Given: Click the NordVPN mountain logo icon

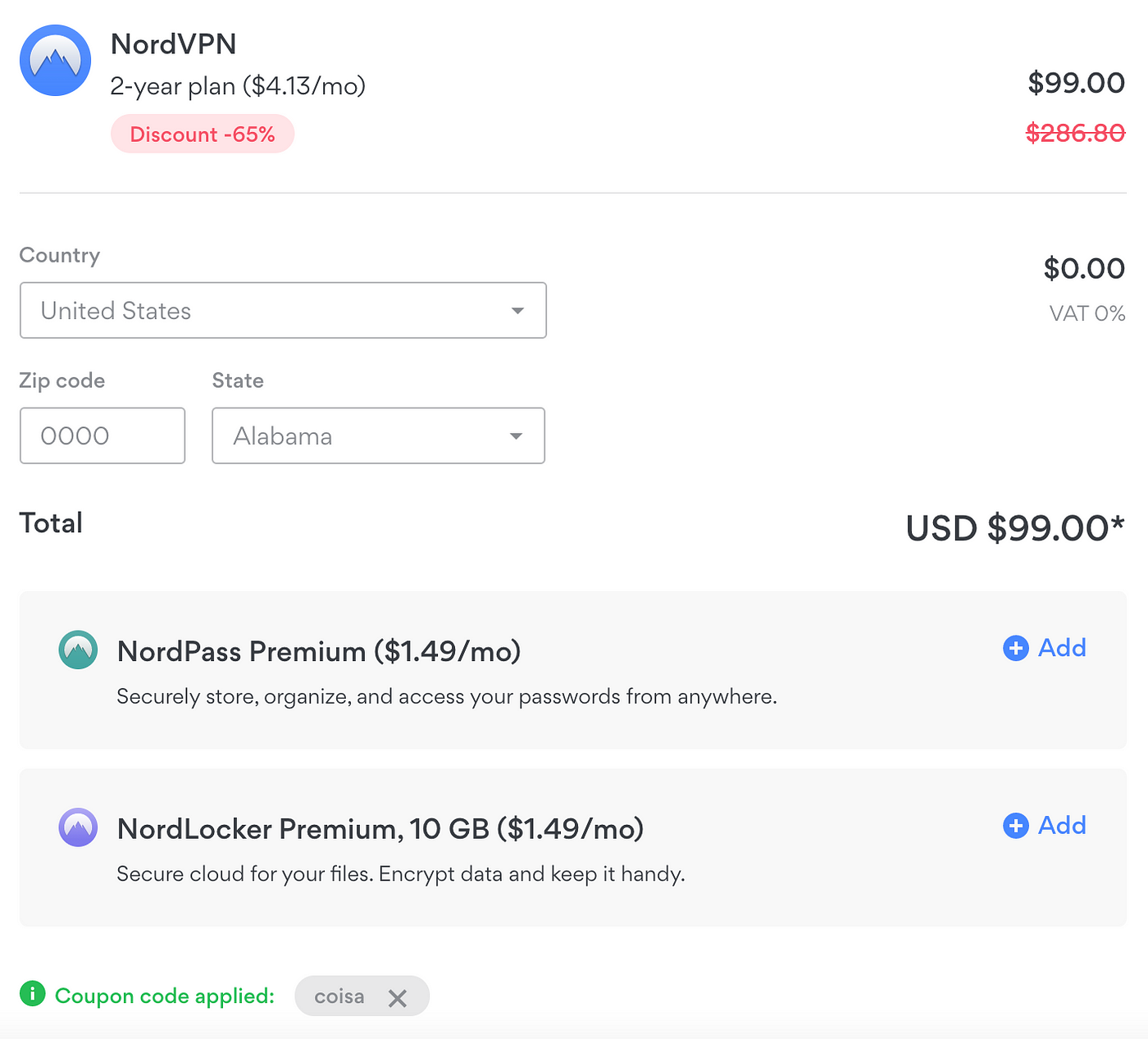Looking at the screenshot, I should [55, 60].
